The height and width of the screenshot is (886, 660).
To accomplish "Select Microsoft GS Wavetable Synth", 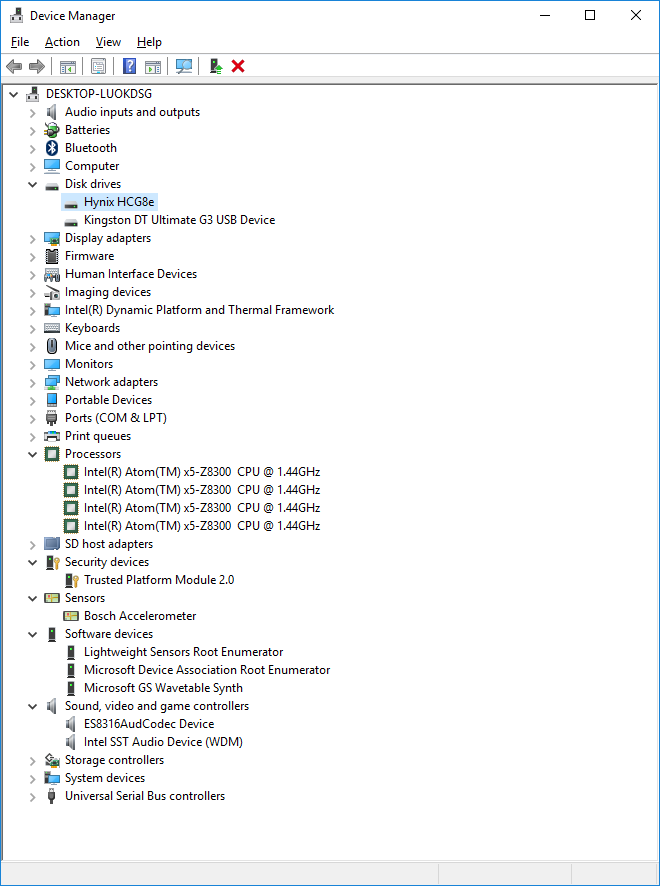I will tap(163, 688).
